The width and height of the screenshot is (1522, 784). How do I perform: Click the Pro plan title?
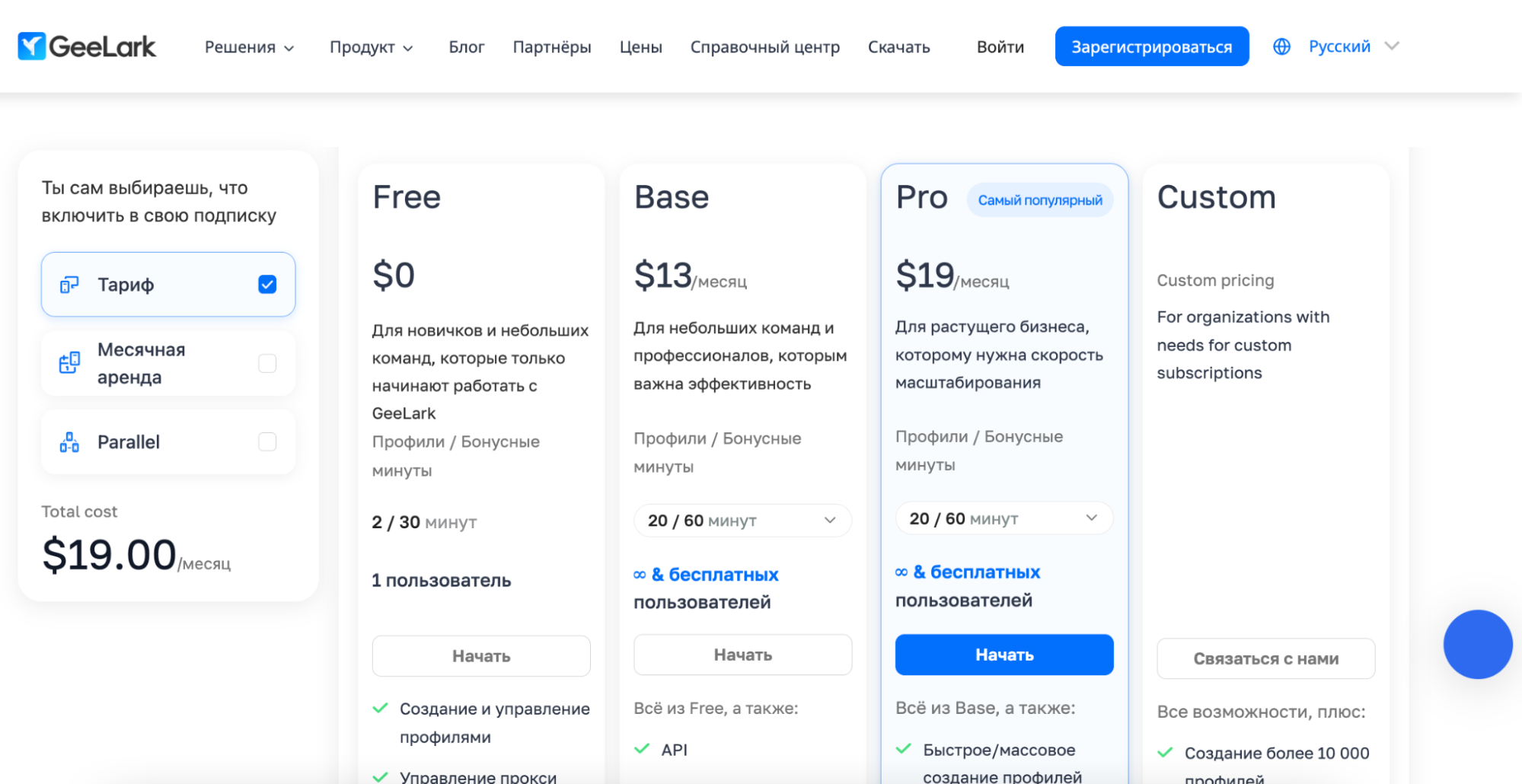[922, 197]
